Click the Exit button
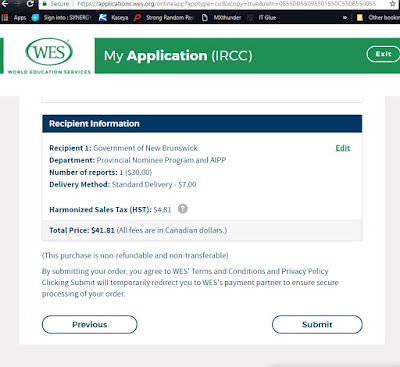The image size is (400, 367). [383, 54]
